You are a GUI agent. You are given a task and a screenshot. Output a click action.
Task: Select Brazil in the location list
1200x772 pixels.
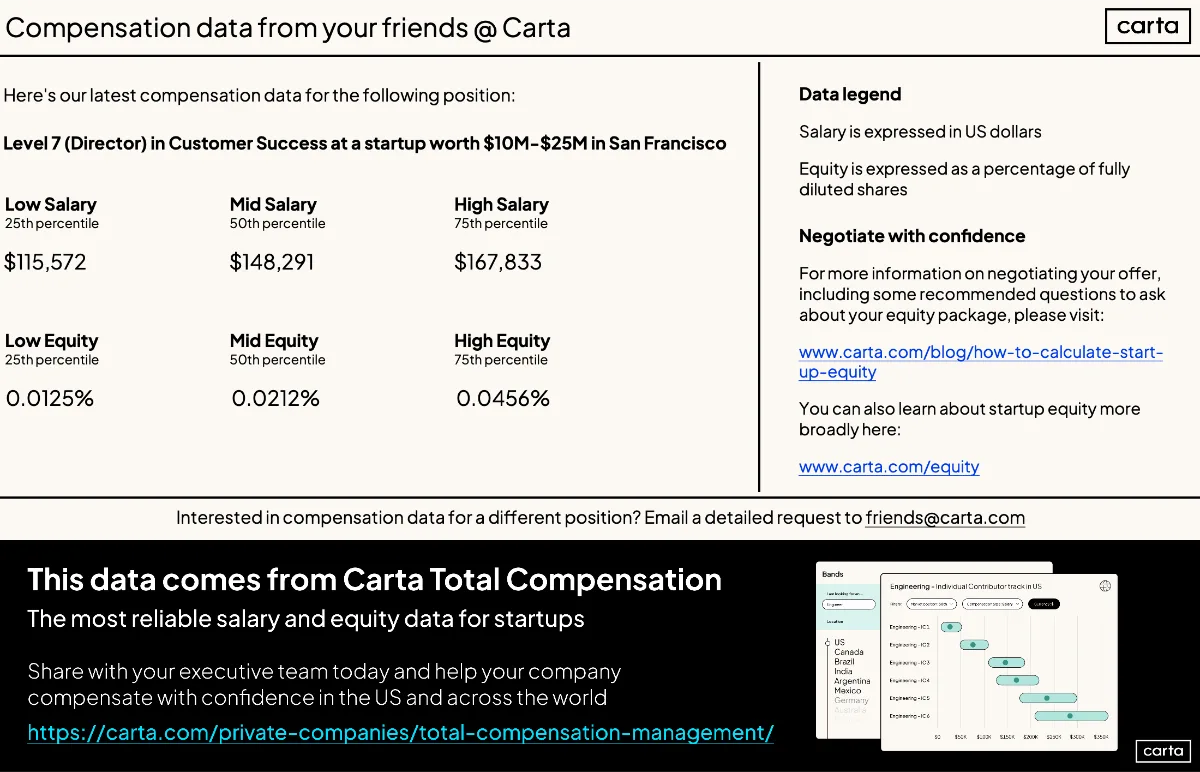tap(844, 662)
